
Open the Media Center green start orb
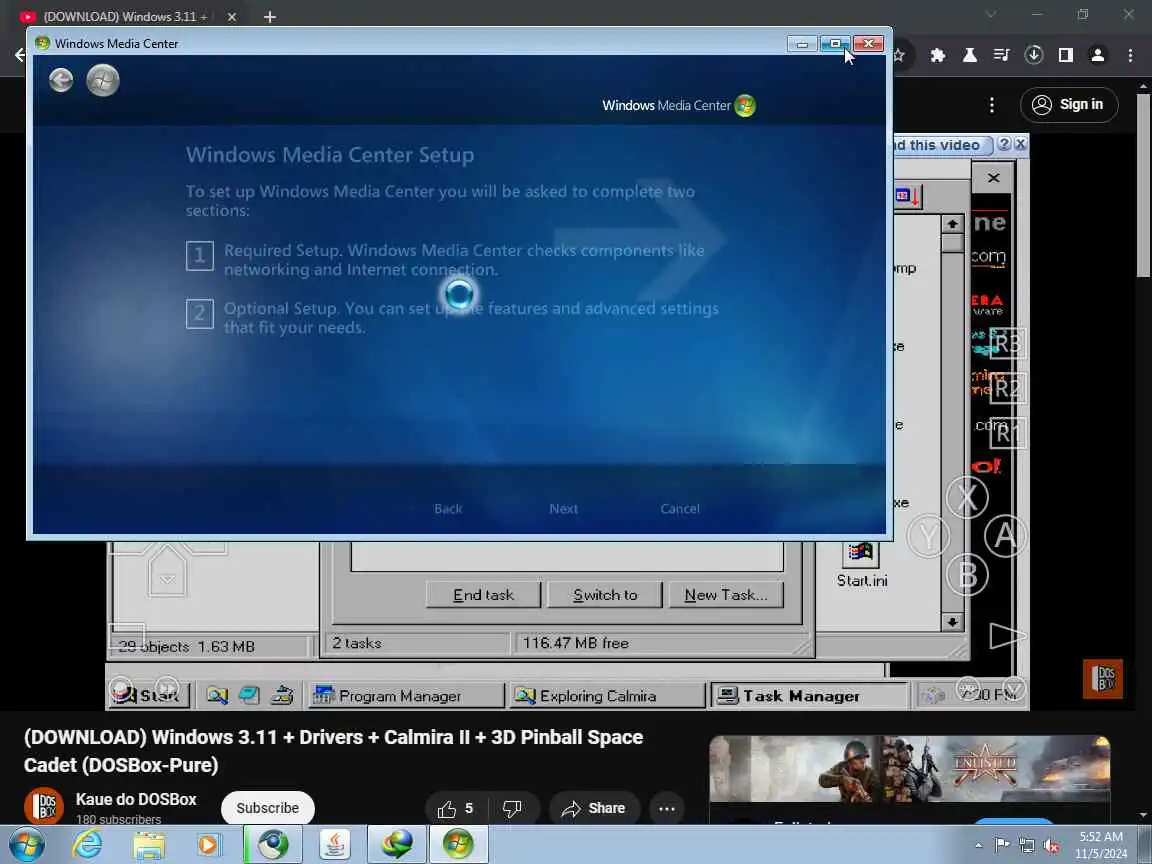103,80
